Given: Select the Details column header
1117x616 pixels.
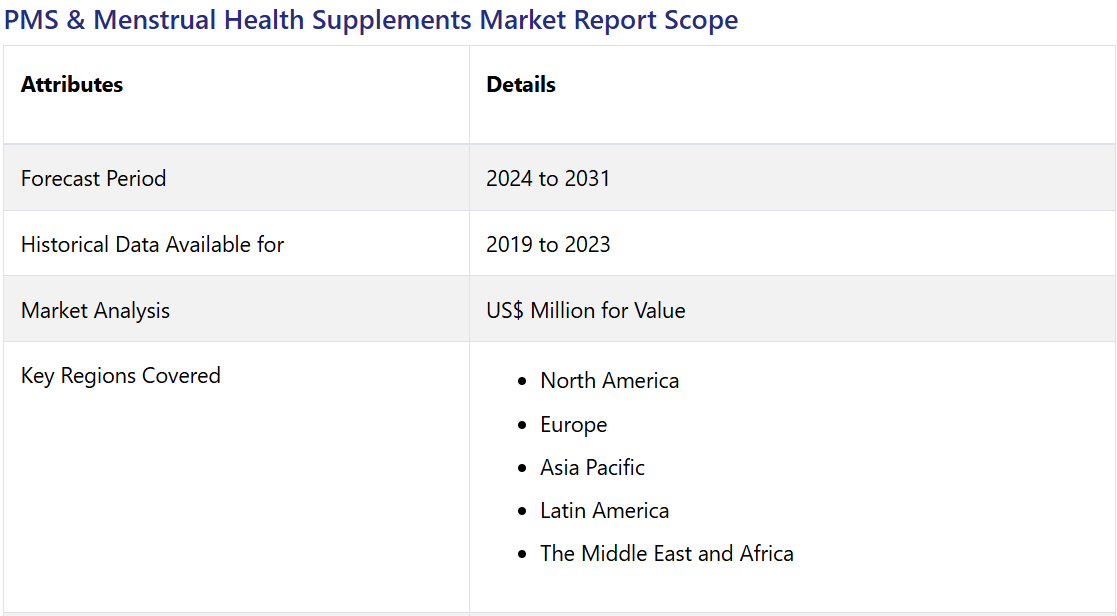Looking at the screenshot, I should point(521,85).
